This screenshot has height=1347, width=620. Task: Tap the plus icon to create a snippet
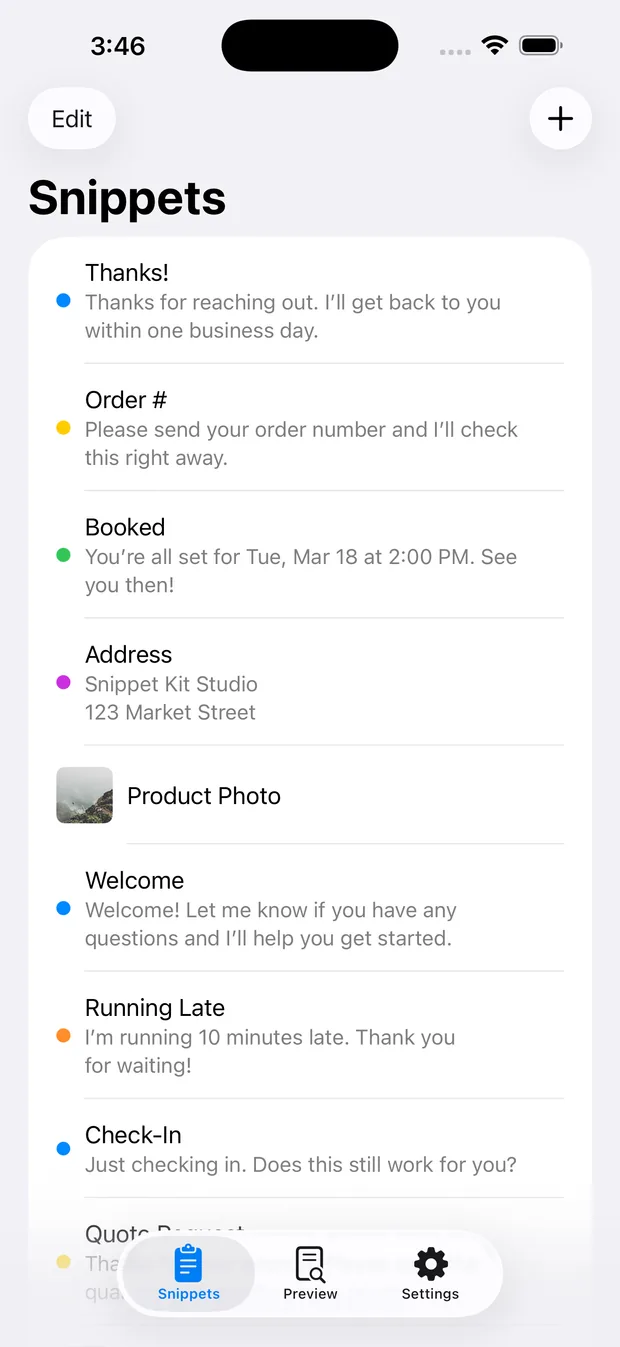[x=560, y=118]
